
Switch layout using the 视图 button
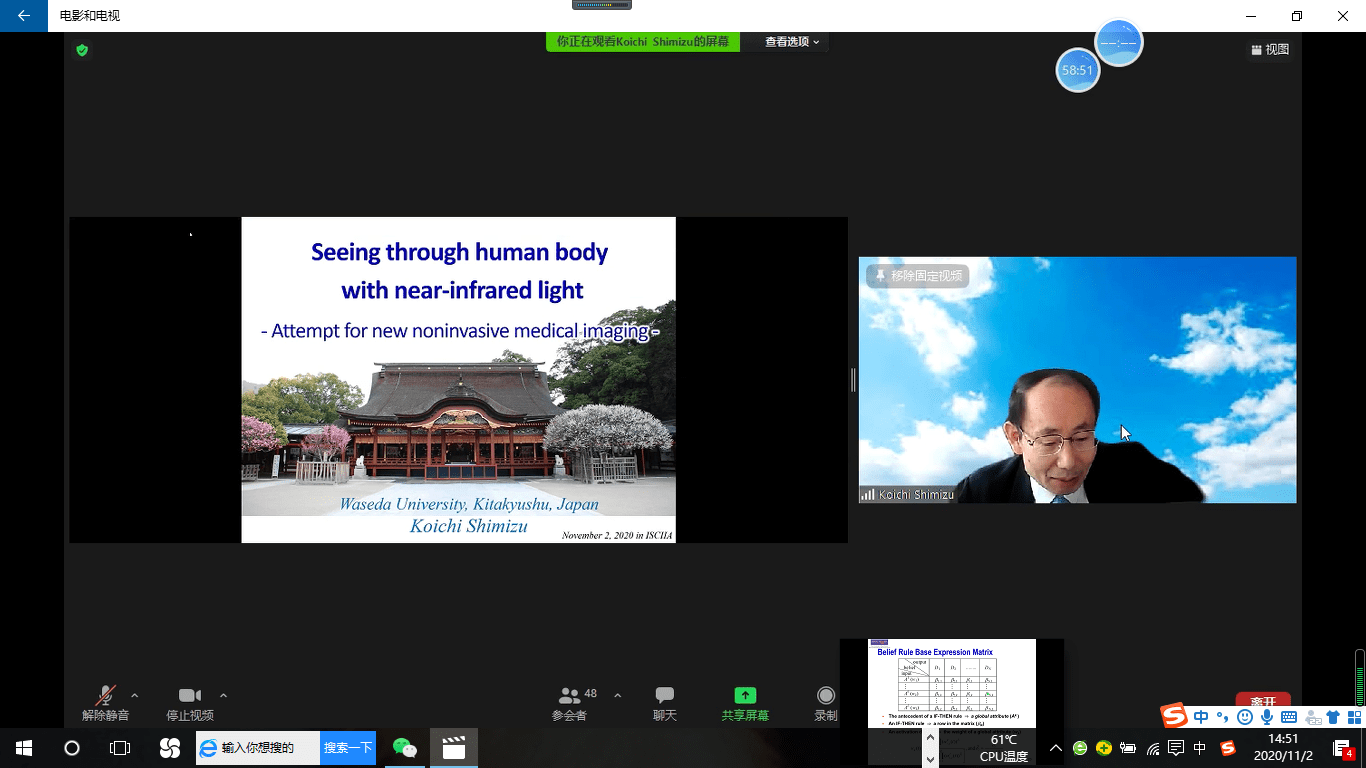pos(1270,50)
